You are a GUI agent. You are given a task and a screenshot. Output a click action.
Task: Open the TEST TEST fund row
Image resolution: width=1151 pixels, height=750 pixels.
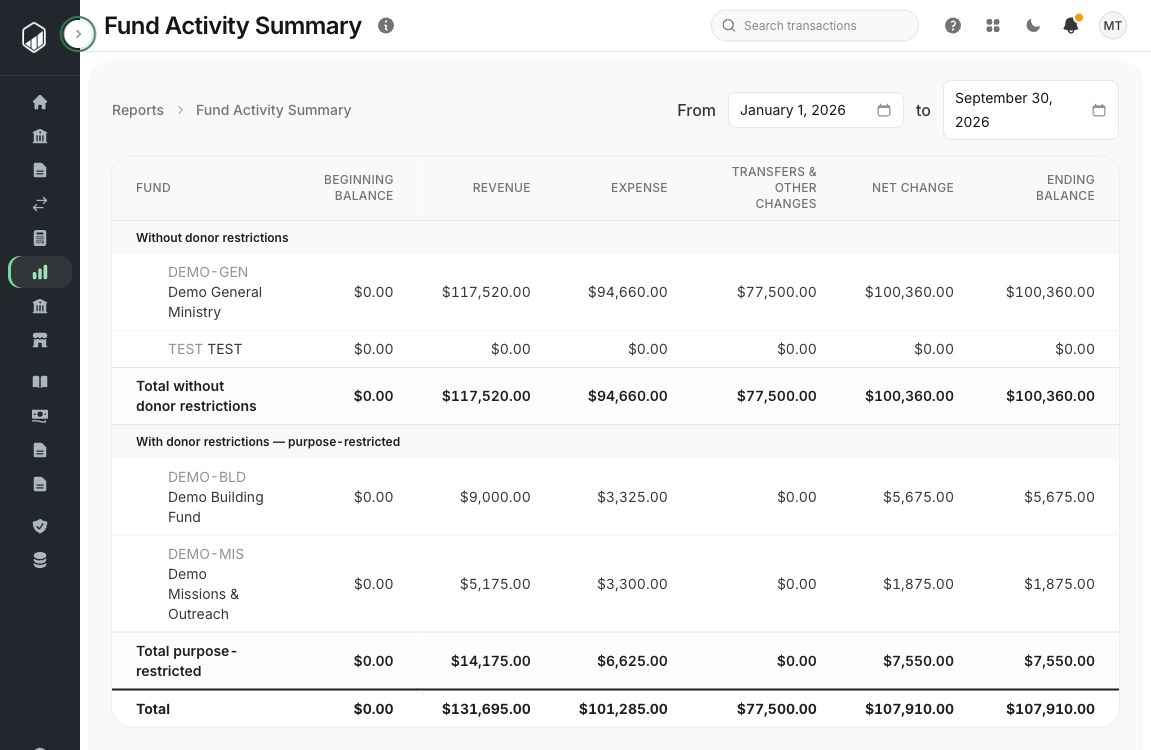[615, 349]
